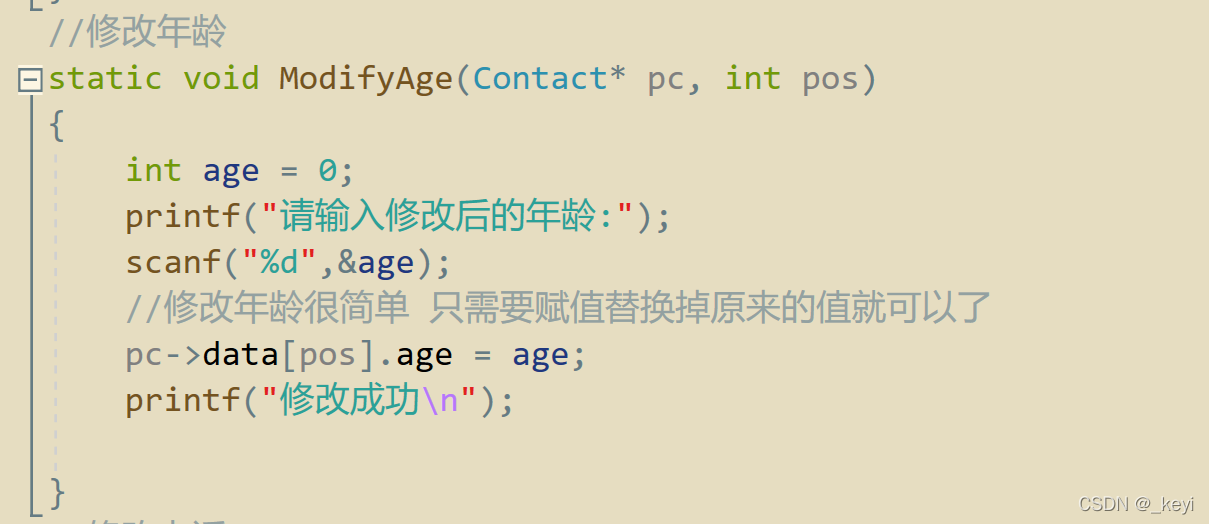The width and height of the screenshot is (1209, 524).
Task: Click the Contact* type in the parameters
Action: click(549, 77)
